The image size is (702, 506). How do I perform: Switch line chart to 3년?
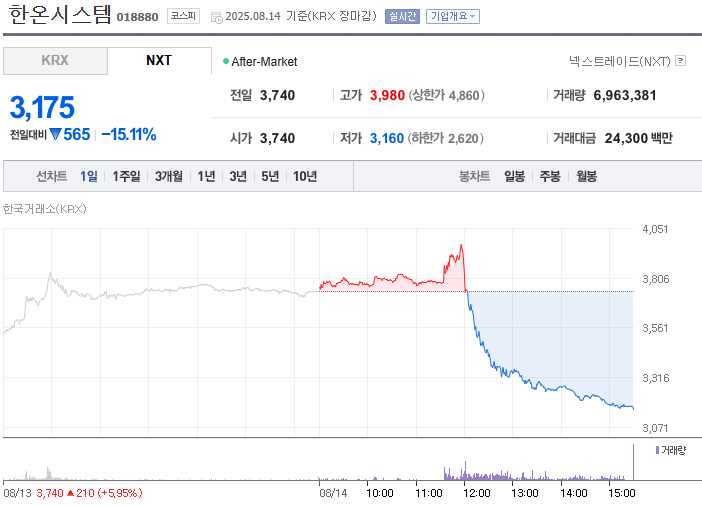238,176
